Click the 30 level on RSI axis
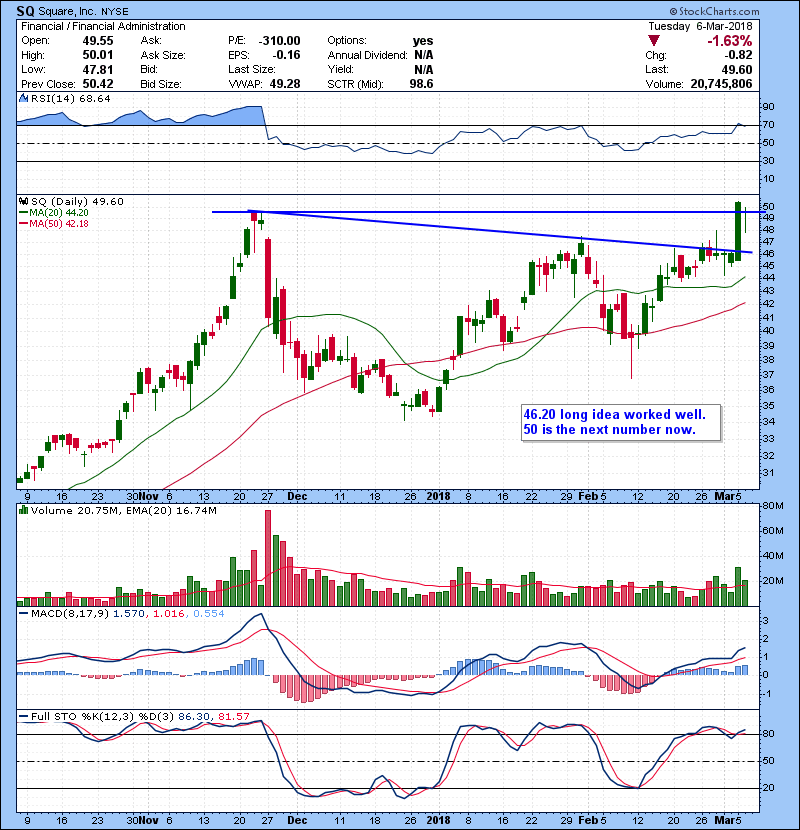 (x=768, y=161)
